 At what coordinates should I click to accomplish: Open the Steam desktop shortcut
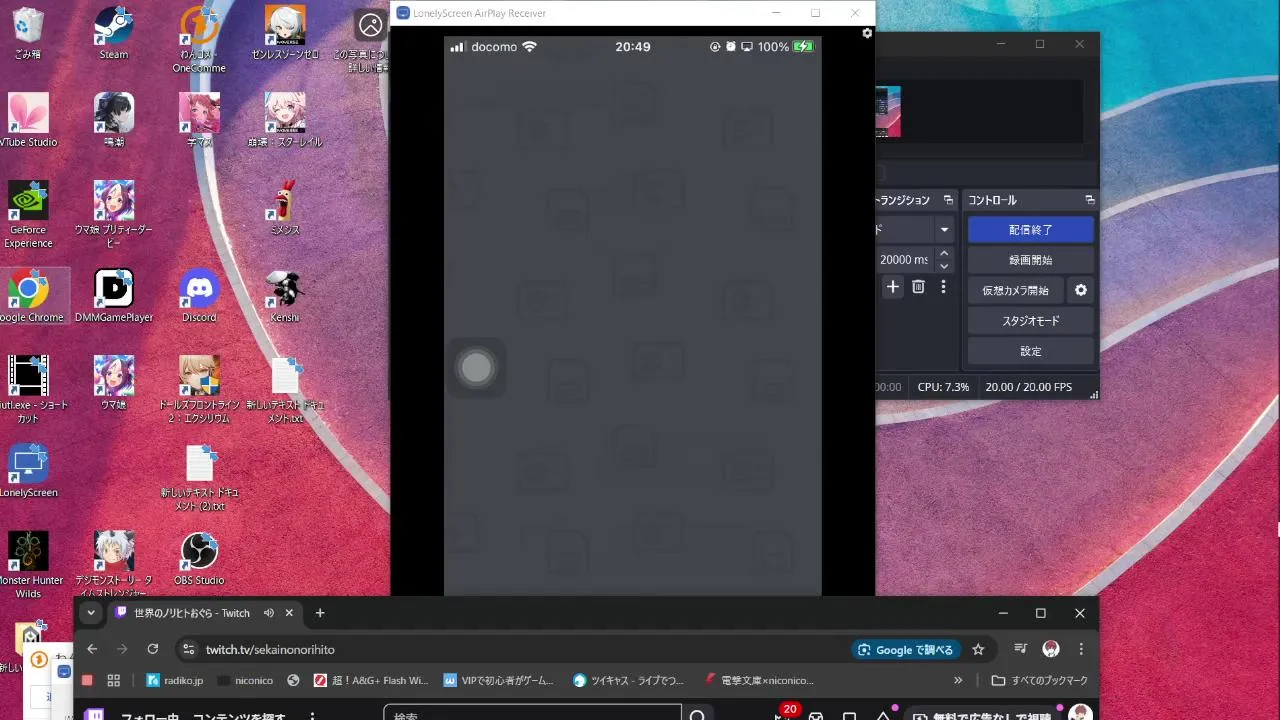(x=114, y=33)
